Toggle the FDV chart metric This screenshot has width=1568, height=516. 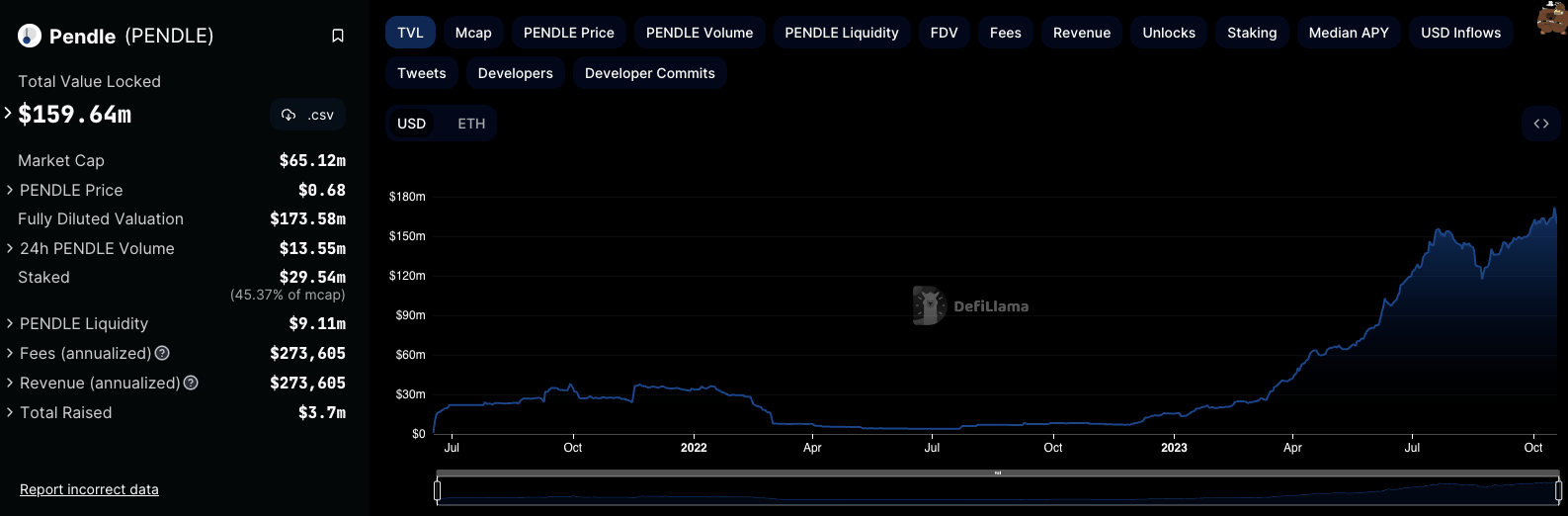[x=945, y=33]
